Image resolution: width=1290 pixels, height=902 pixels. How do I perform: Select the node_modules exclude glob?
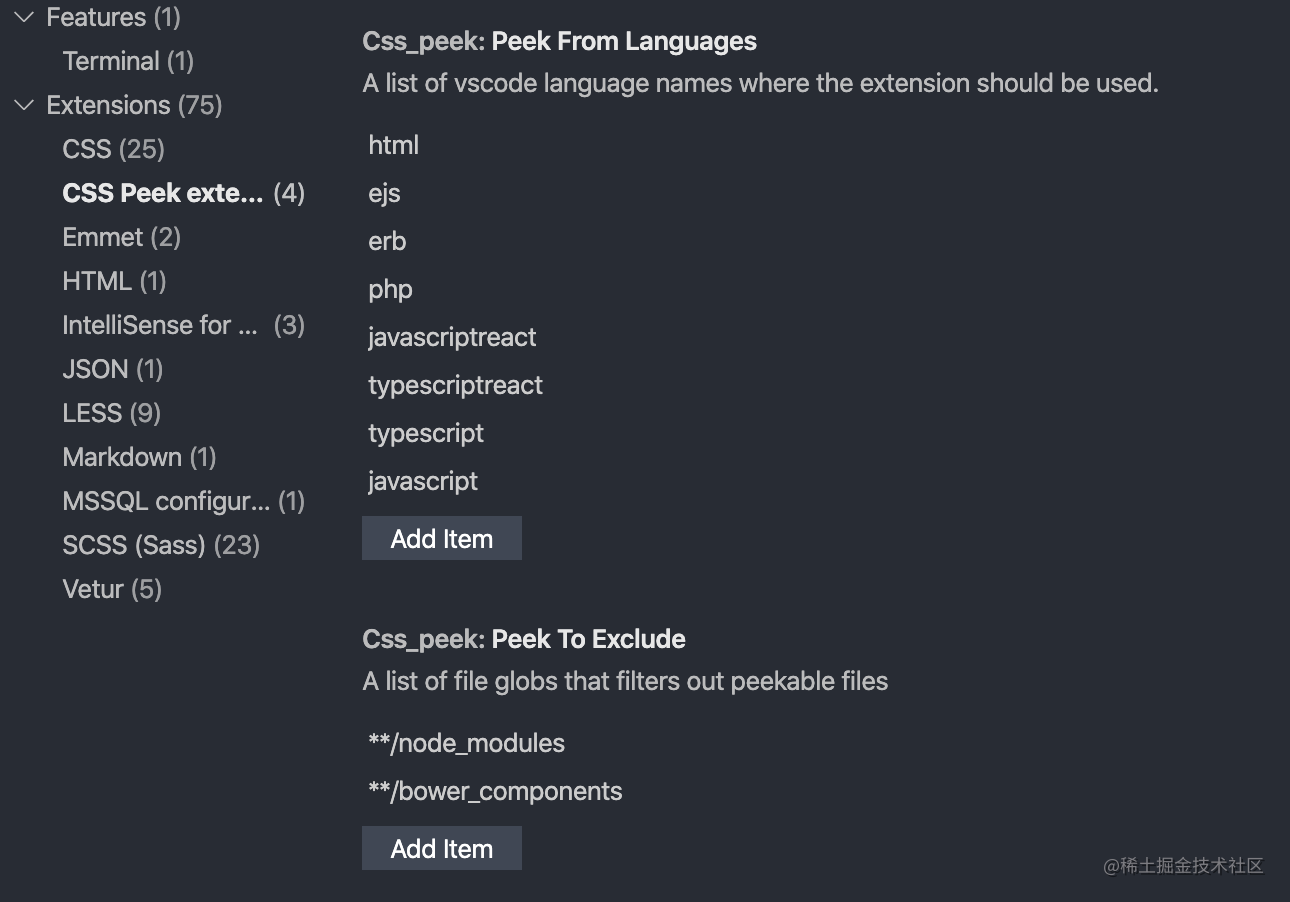[465, 743]
